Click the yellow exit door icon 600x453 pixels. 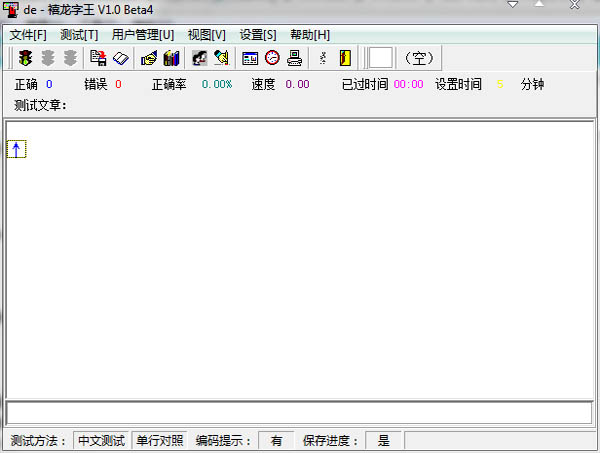(345, 58)
